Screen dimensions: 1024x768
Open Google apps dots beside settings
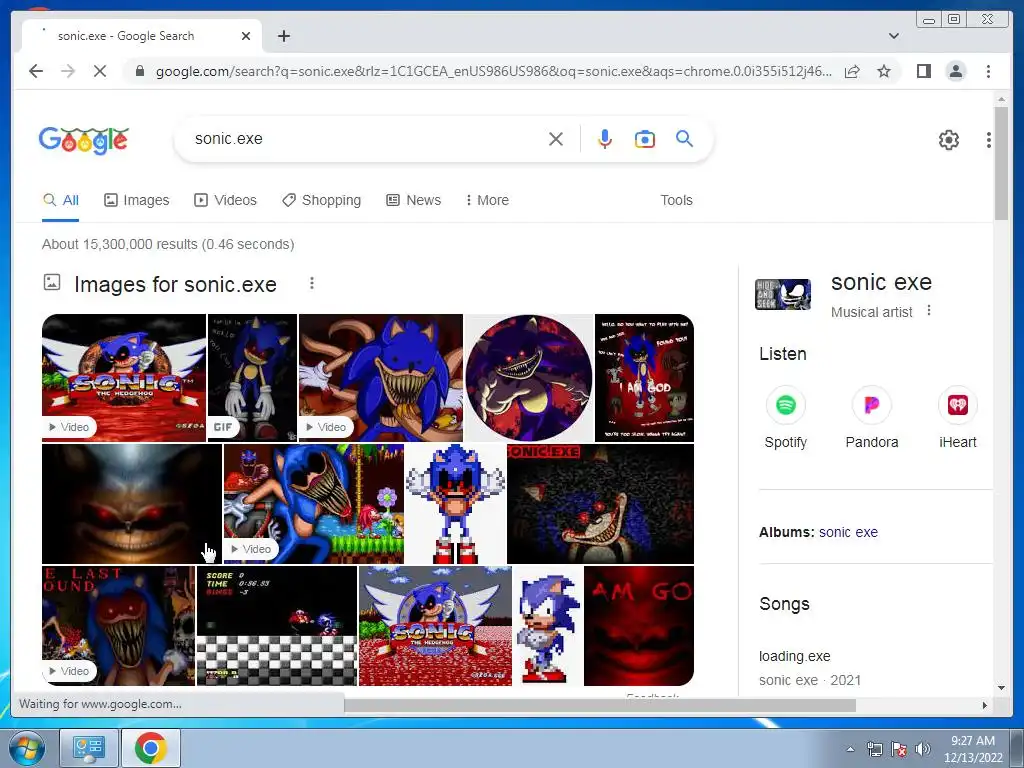[x=989, y=140]
